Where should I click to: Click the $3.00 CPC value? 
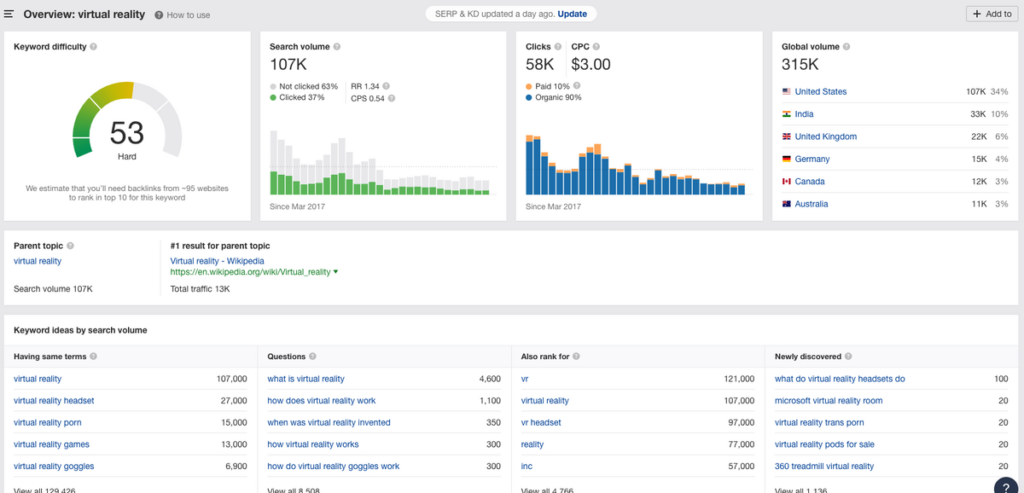click(x=591, y=65)
